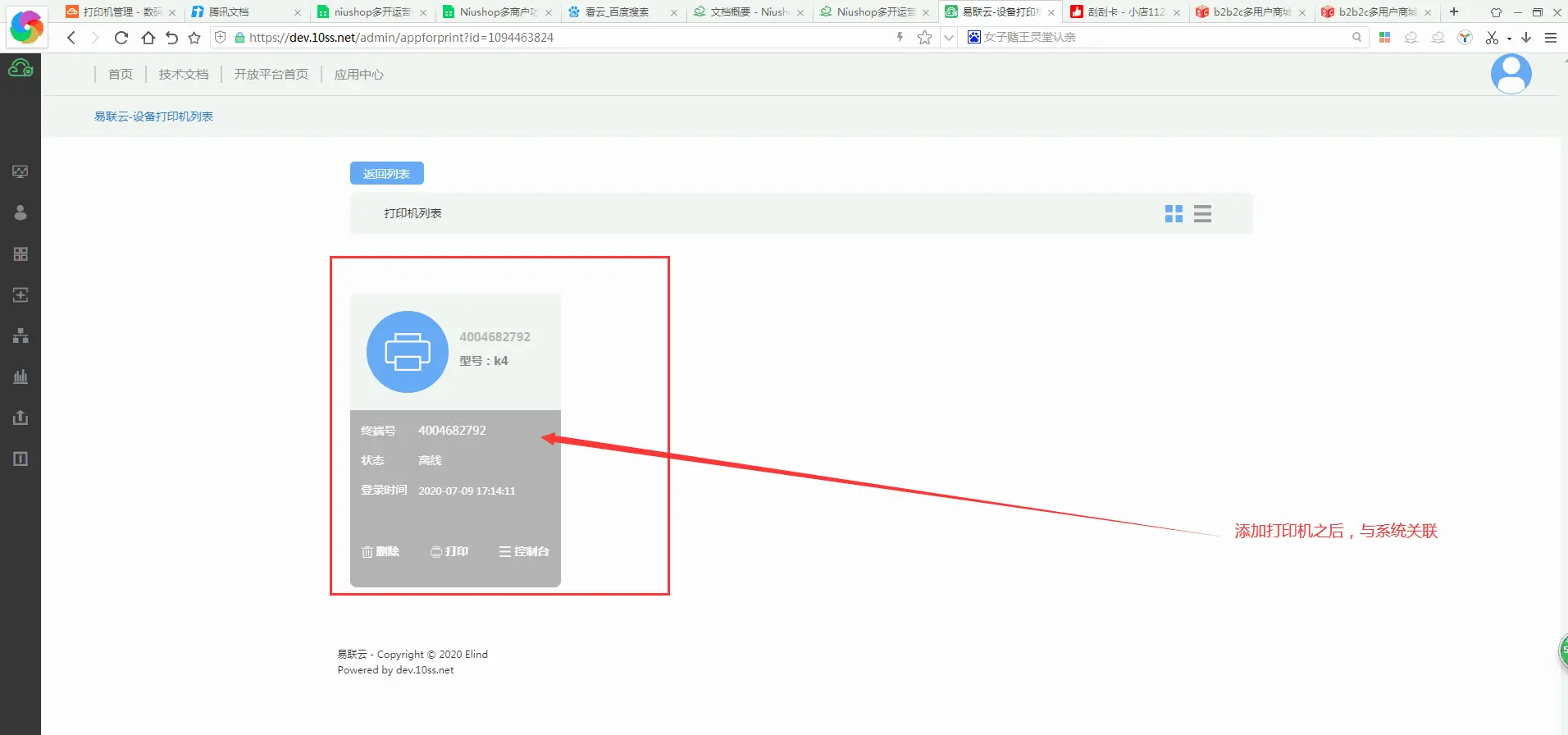Image resolution: width=1568 pixels, height=735 pixels.
Task: Click 打印 on the printer card
Action: tap(449, 552)
